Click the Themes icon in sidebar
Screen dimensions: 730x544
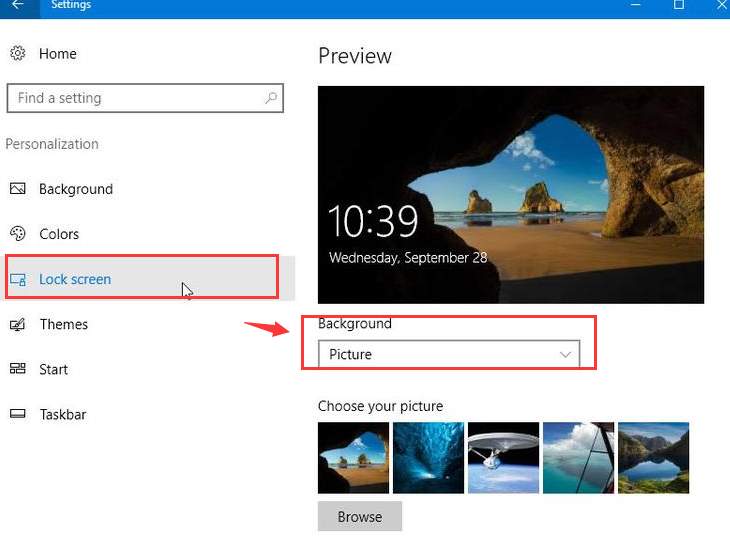(x=17, y=324)
